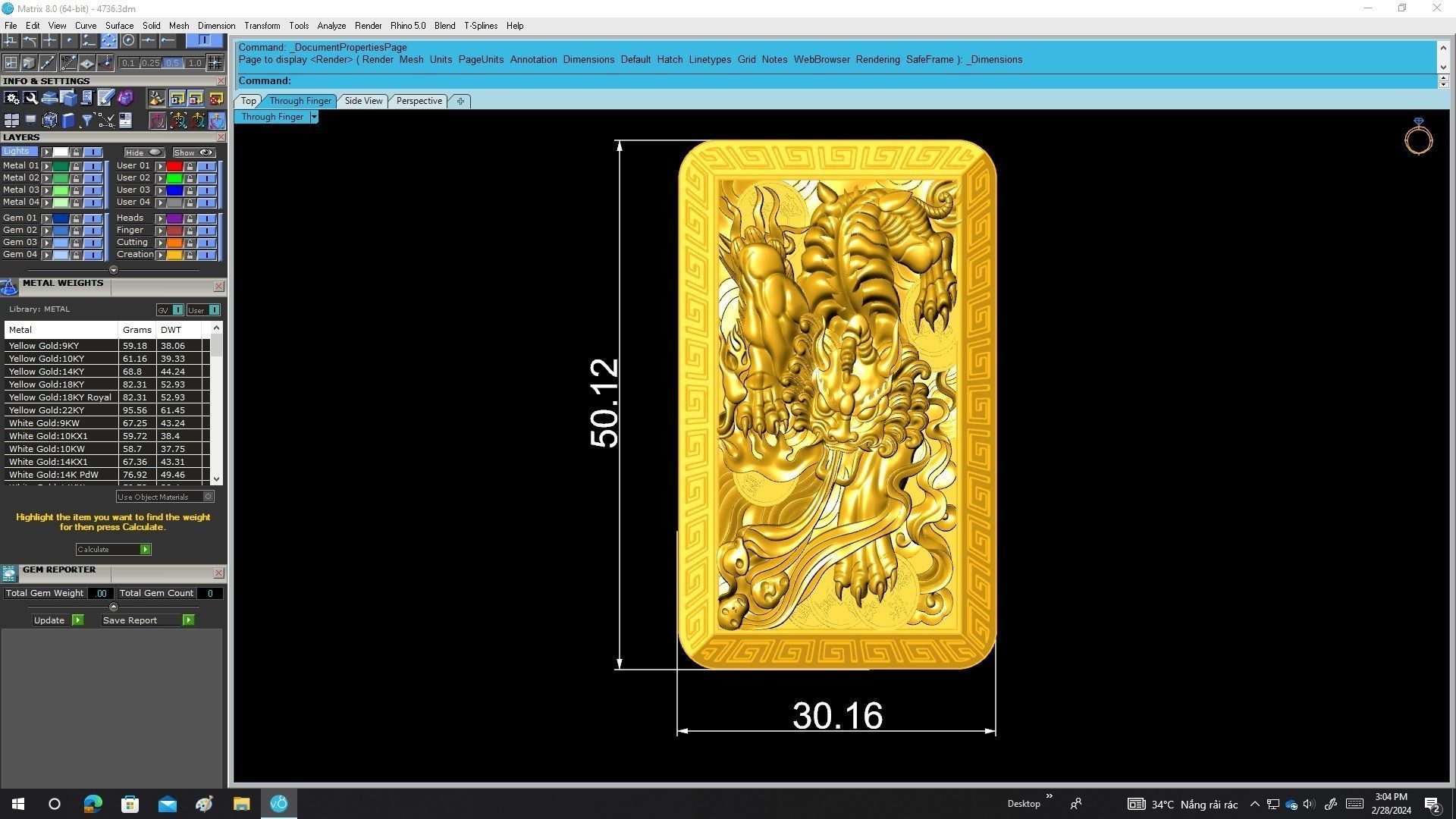Toggle the lock for Metal 01 layer

pos(76,166)
